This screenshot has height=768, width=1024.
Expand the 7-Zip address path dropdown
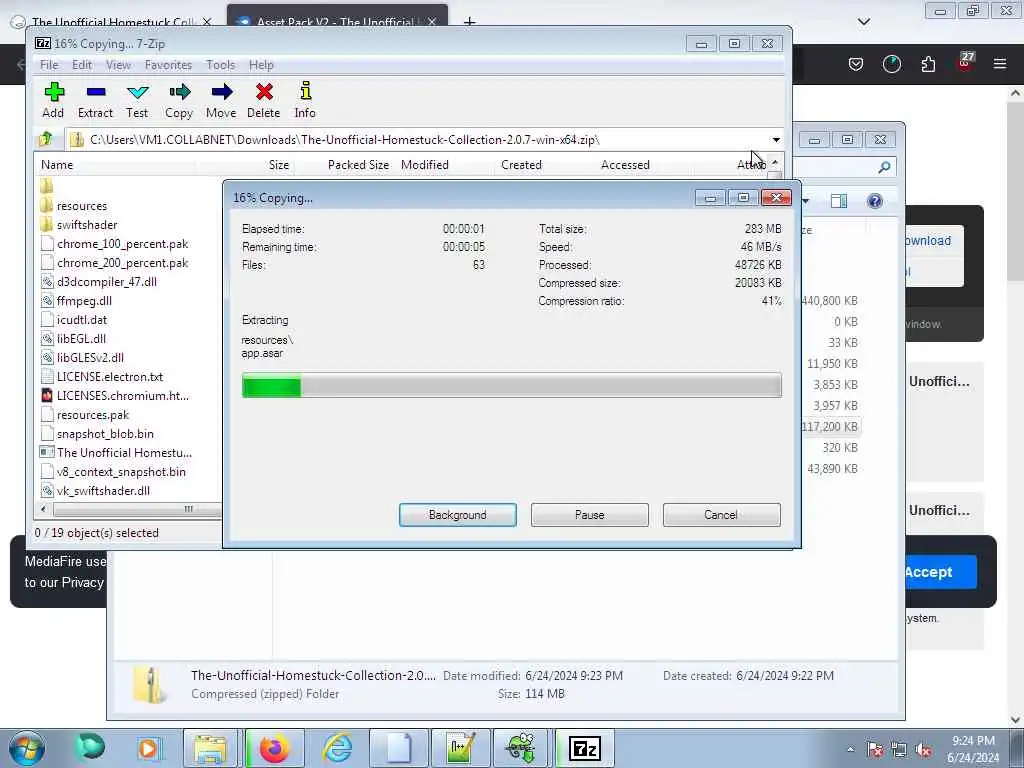click(776, 139)
